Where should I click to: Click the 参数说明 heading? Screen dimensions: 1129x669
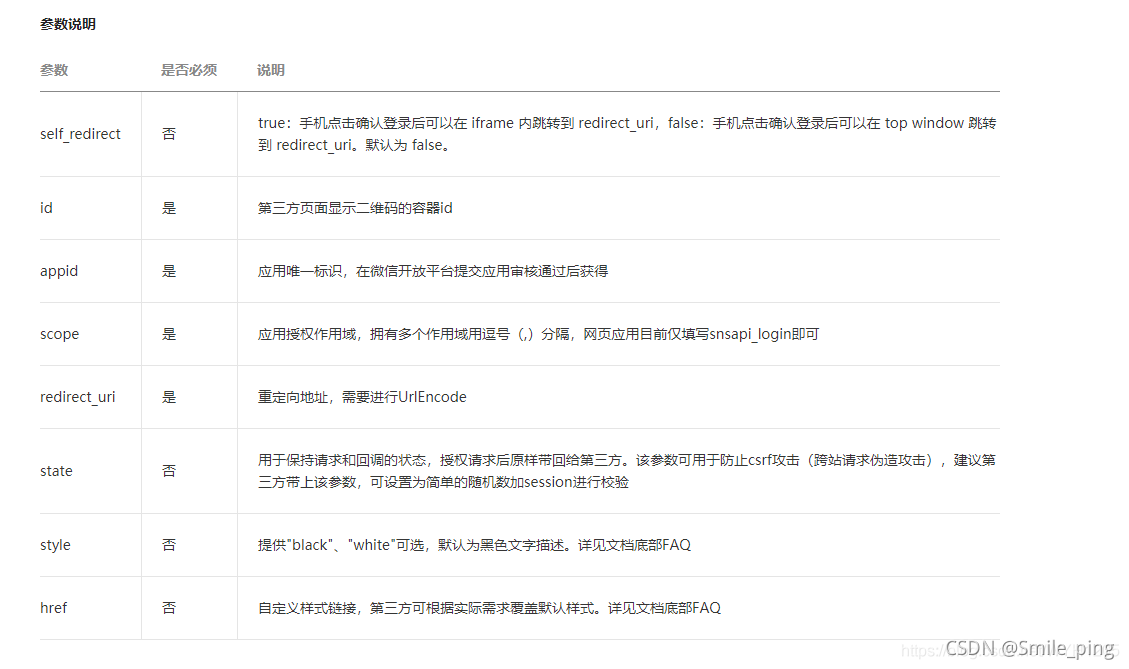[x=68, y=24]
